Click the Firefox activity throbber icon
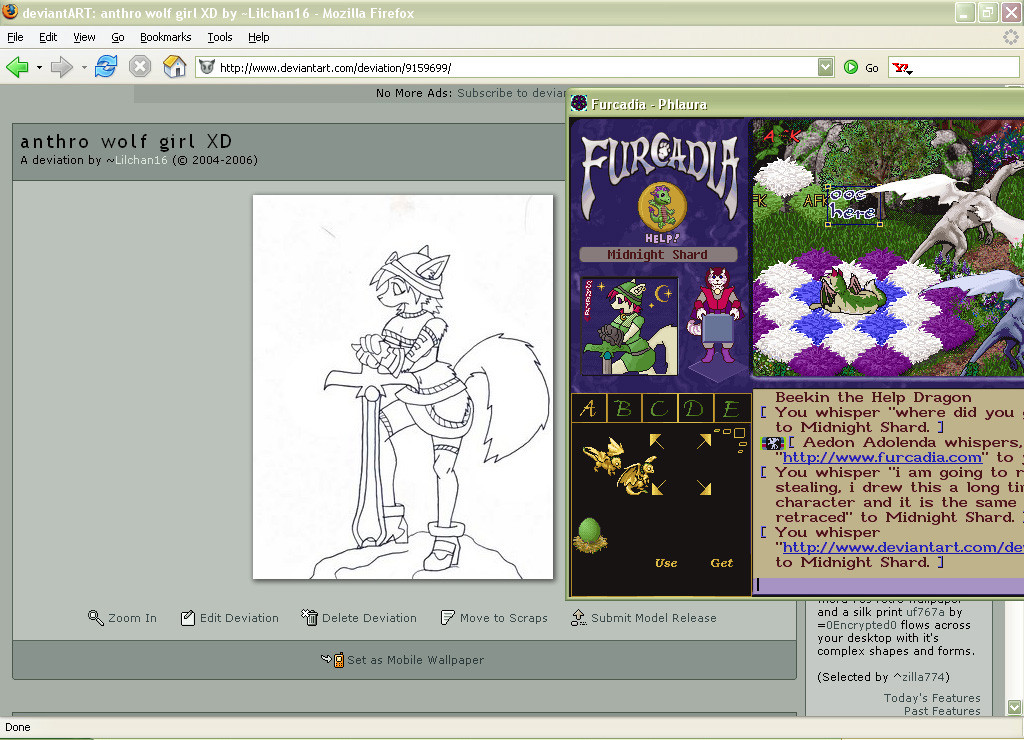1024x740 pixels. click(1010, 37)
